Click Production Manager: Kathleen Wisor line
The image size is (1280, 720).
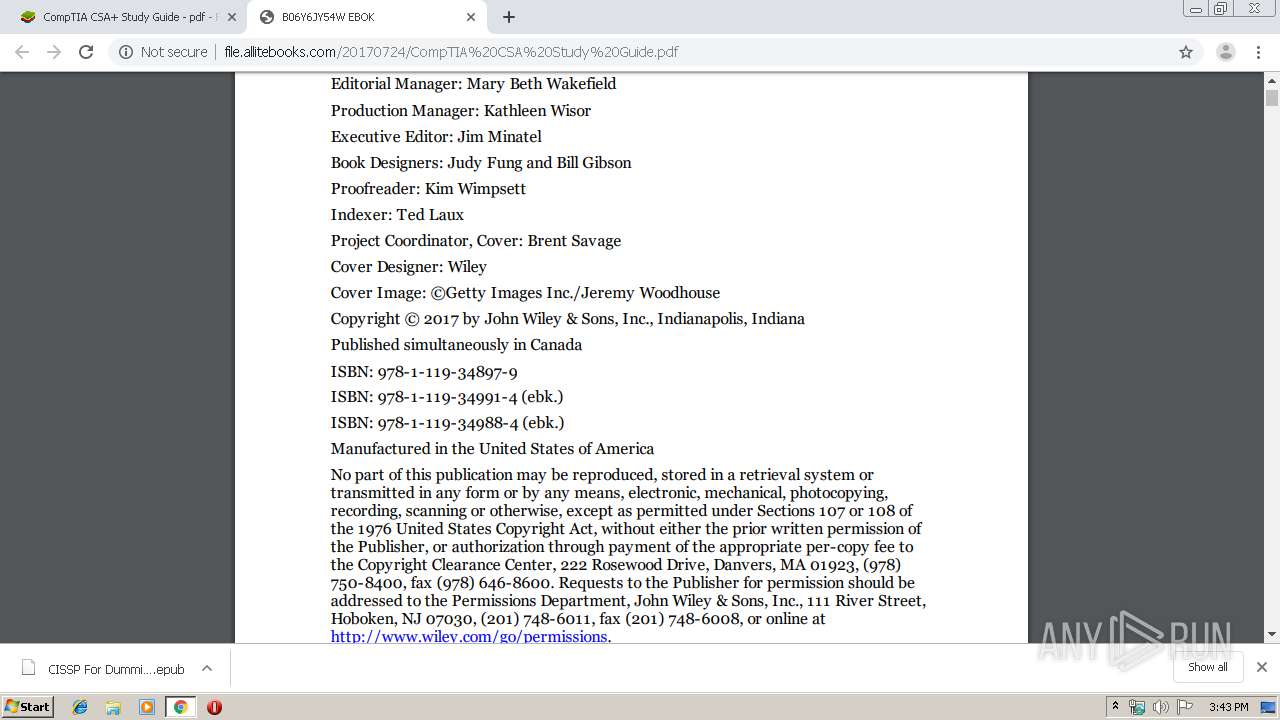click(461, 111)
